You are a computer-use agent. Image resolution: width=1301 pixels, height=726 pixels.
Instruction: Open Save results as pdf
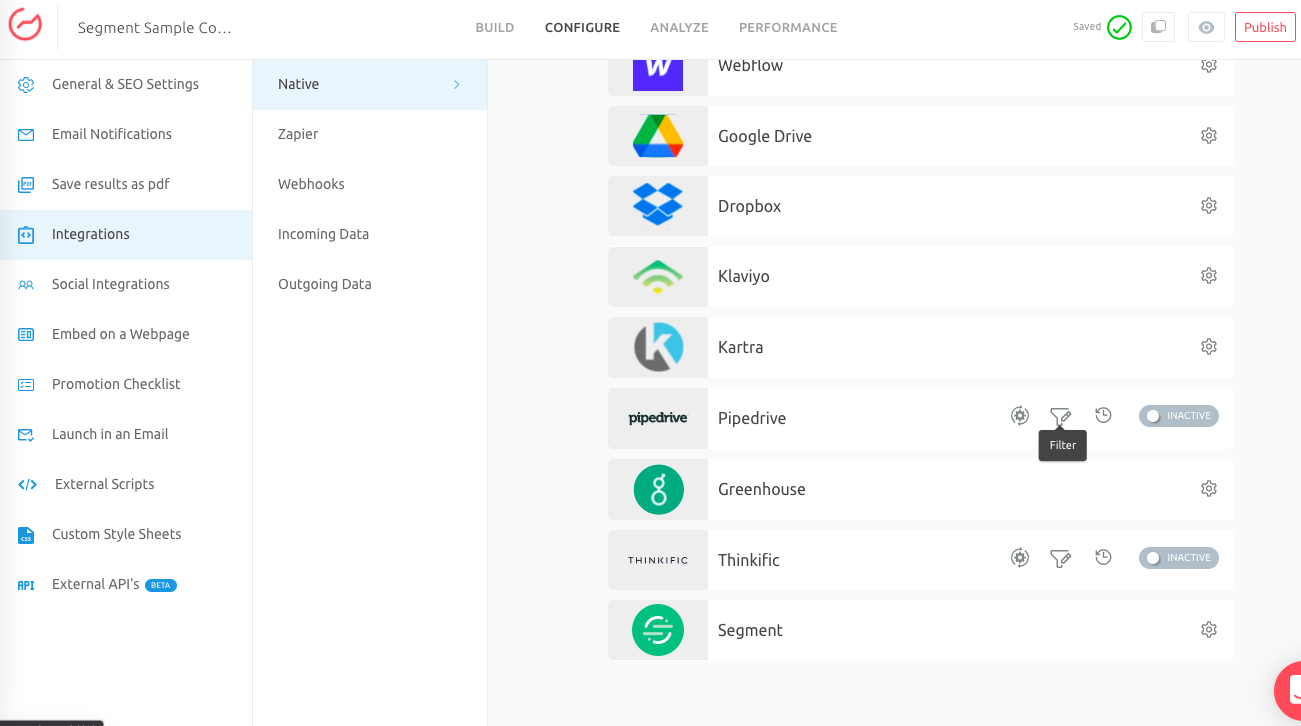coord(126,184)
